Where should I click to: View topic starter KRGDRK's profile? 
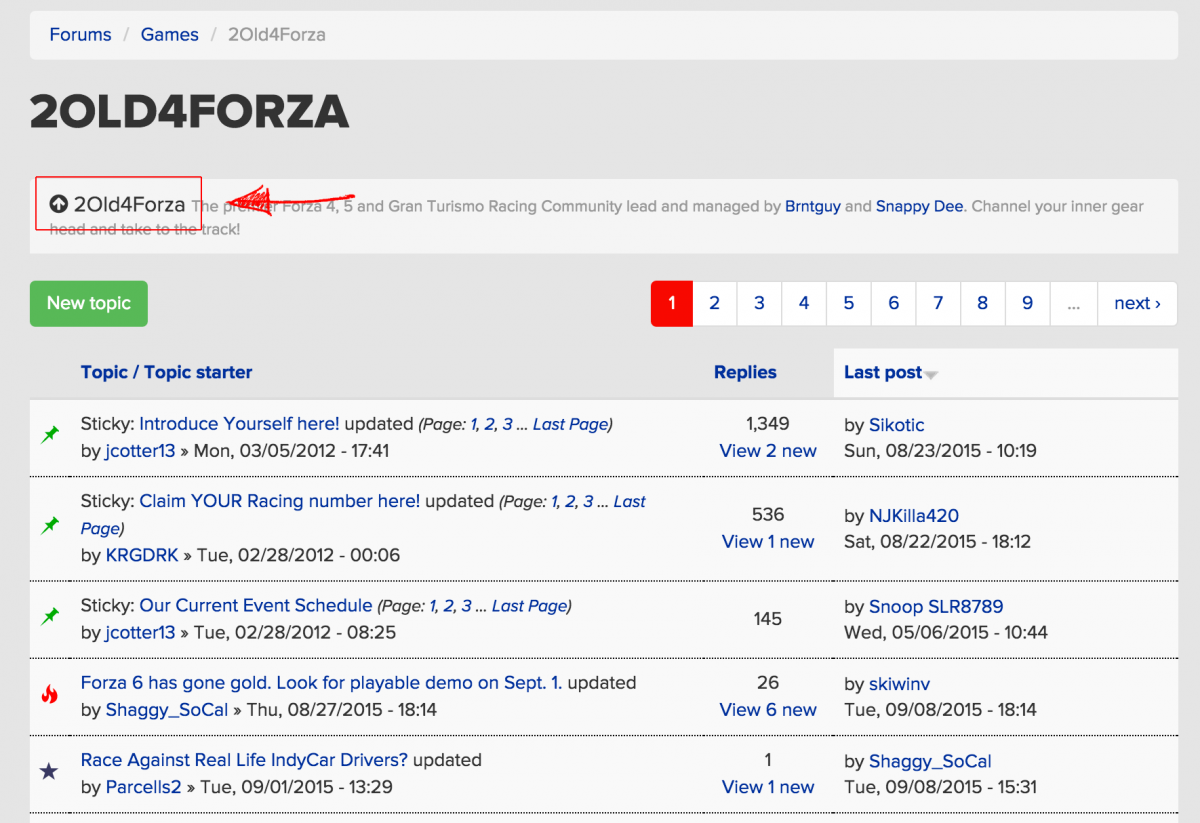142,555
